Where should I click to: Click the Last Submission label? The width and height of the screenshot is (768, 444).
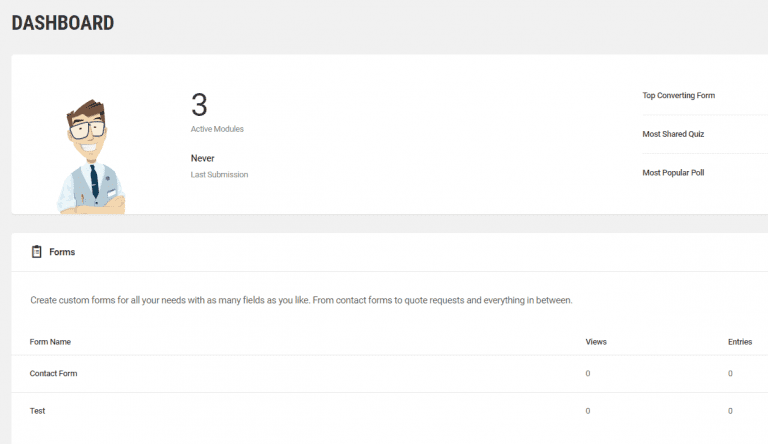pyautogui.click(x=219, y=174)
